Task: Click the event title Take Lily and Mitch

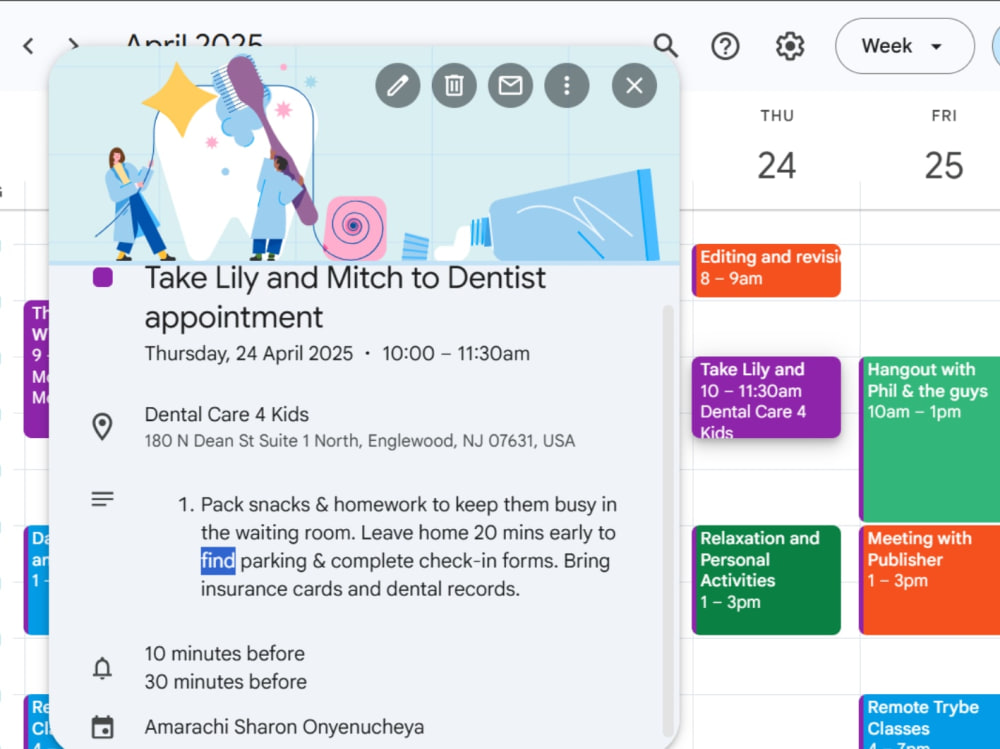Action: tap(345, 297)
